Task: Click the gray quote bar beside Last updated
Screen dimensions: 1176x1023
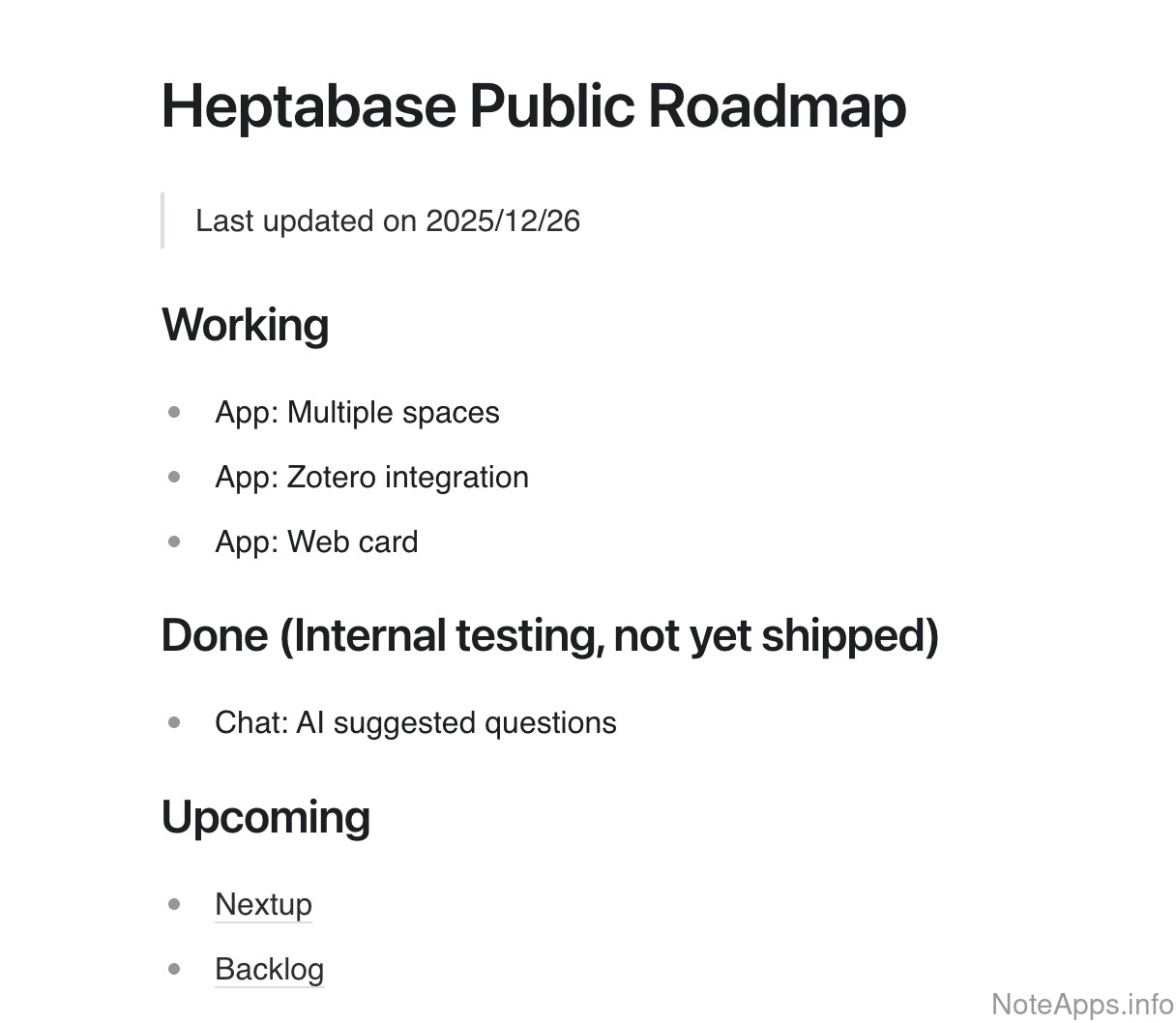Action: point(162,220)
